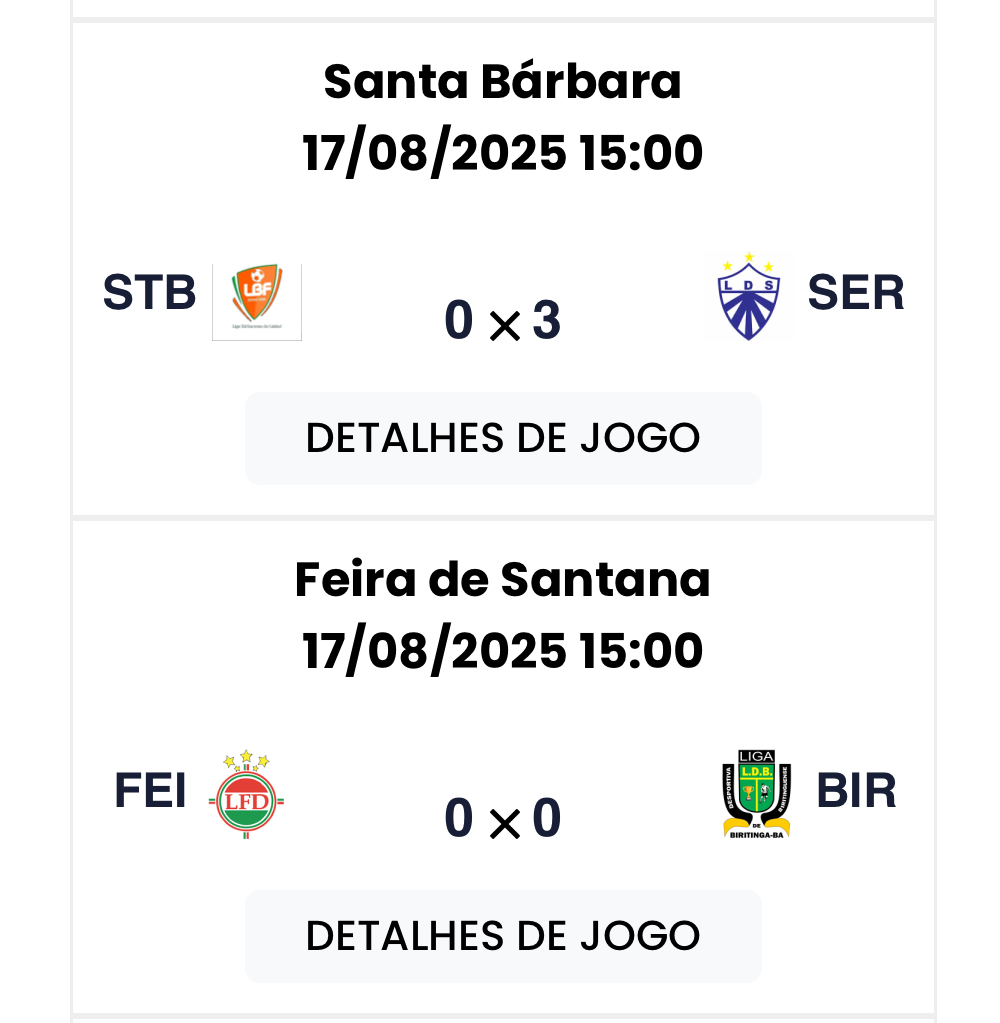Image resolution: width=1000 pixels, height=1023 pixels.
Task: Select the SER team abbreviation
Action: (x=856, y=292)
